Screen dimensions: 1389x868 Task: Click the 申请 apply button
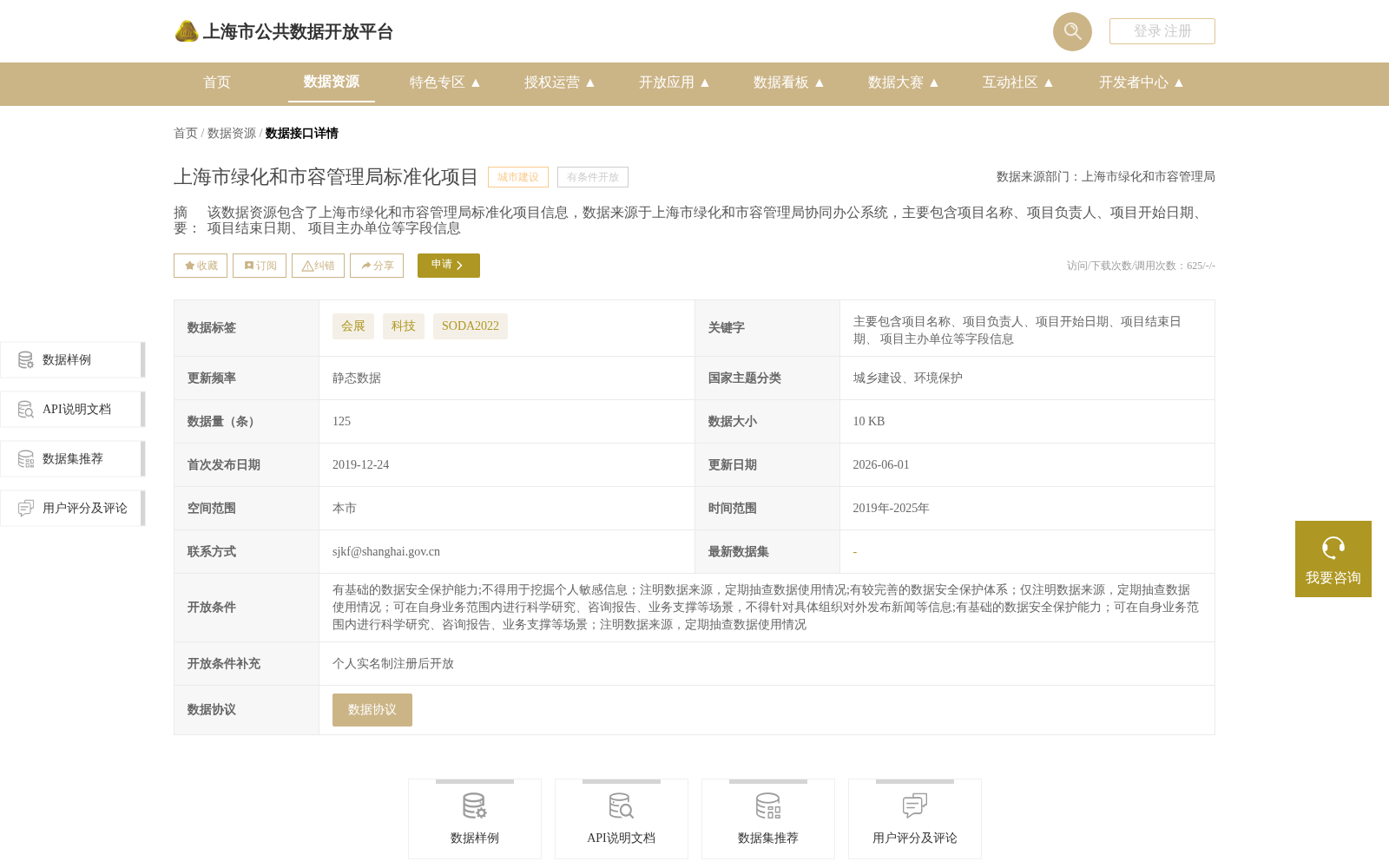pos(449,266)
